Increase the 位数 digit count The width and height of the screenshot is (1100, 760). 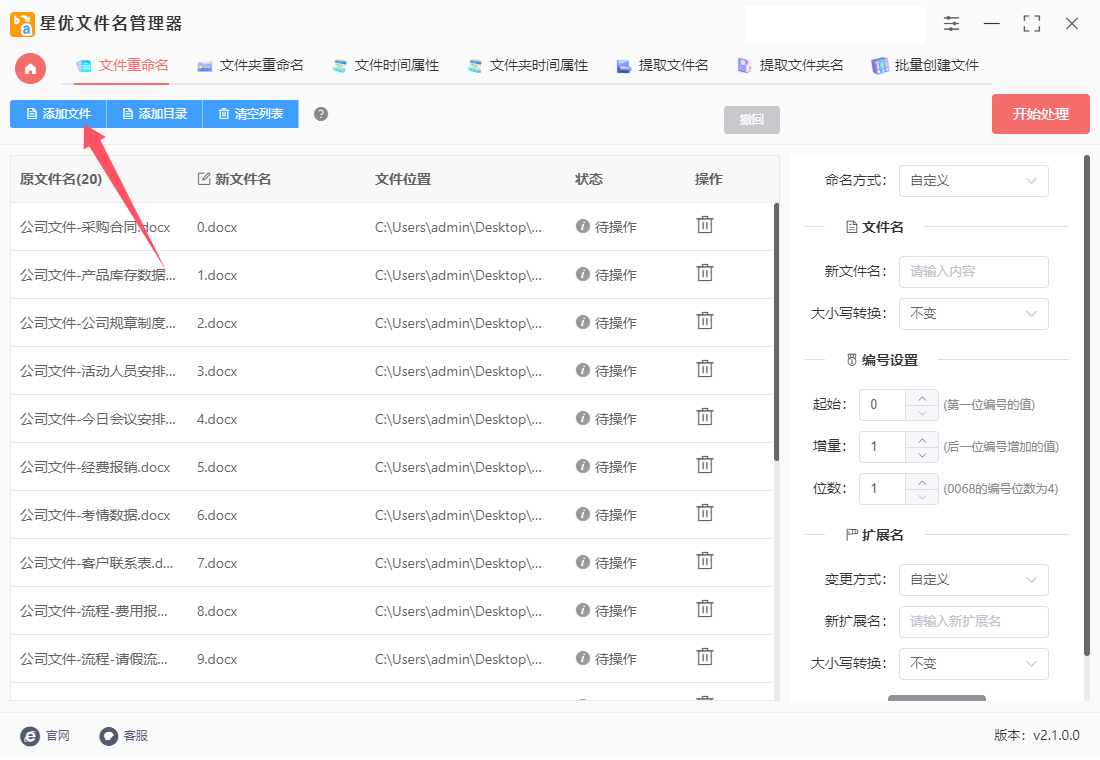pyautogui.click(x=922, y=481)
